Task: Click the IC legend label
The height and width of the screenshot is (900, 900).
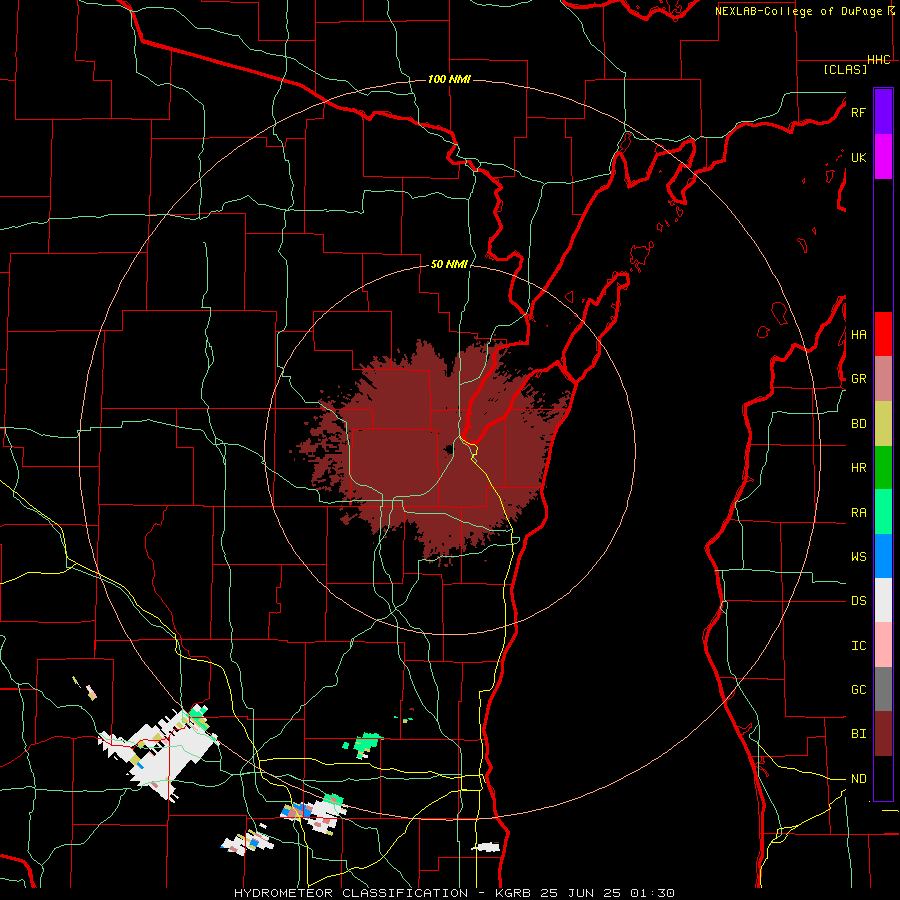Action: point(859,645)
